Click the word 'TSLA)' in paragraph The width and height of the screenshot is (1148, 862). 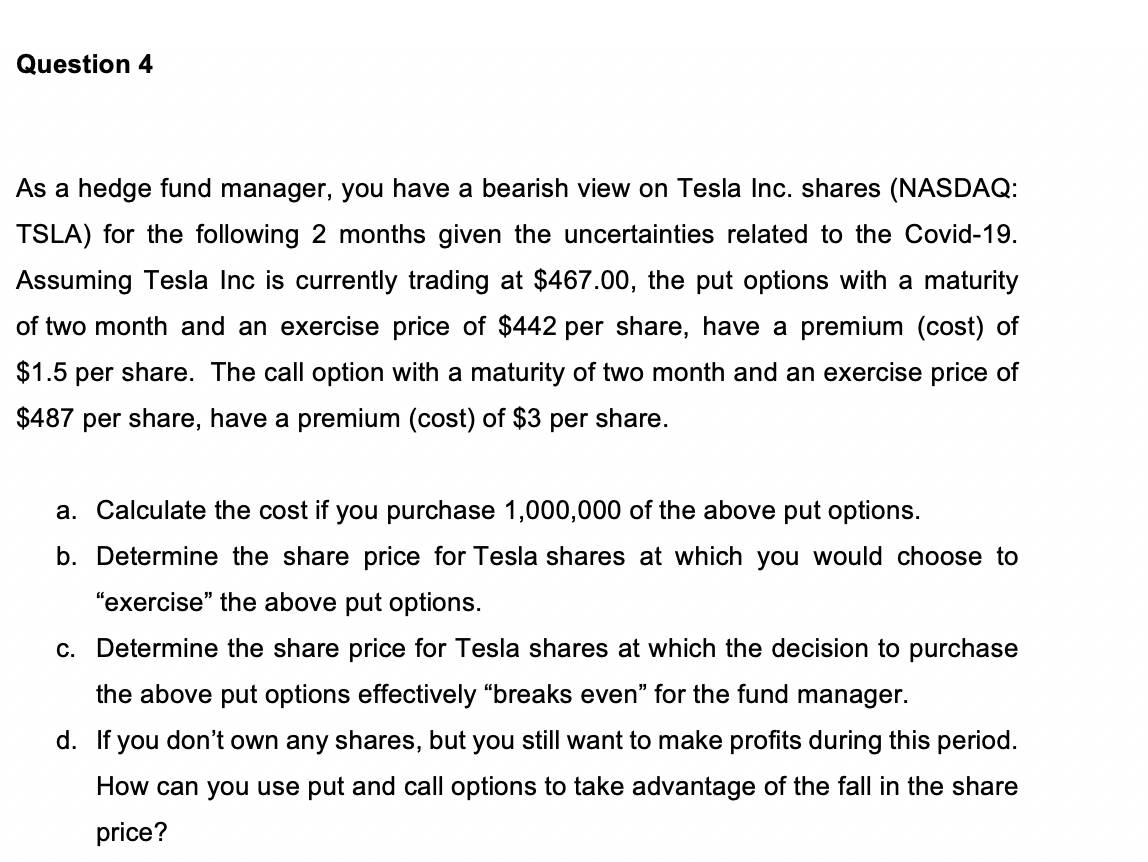tap(53, 235)
